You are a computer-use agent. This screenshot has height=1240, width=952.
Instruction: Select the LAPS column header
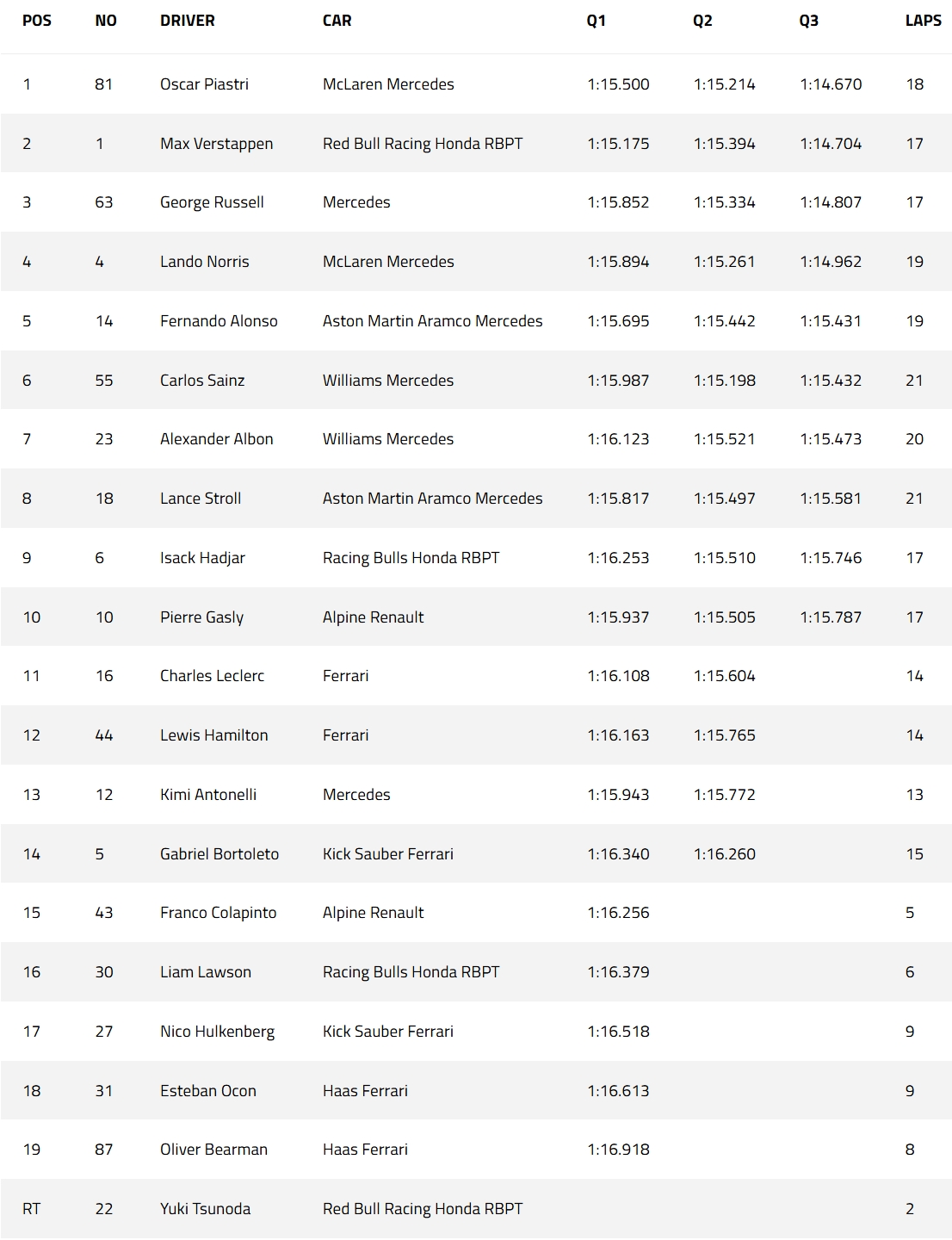(923, 21)
